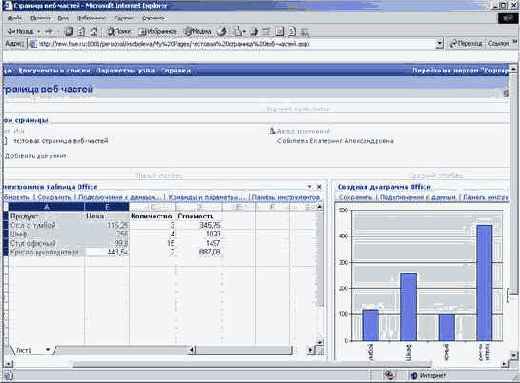Open the spreadsheet web part menu arrow

[309, 187]
